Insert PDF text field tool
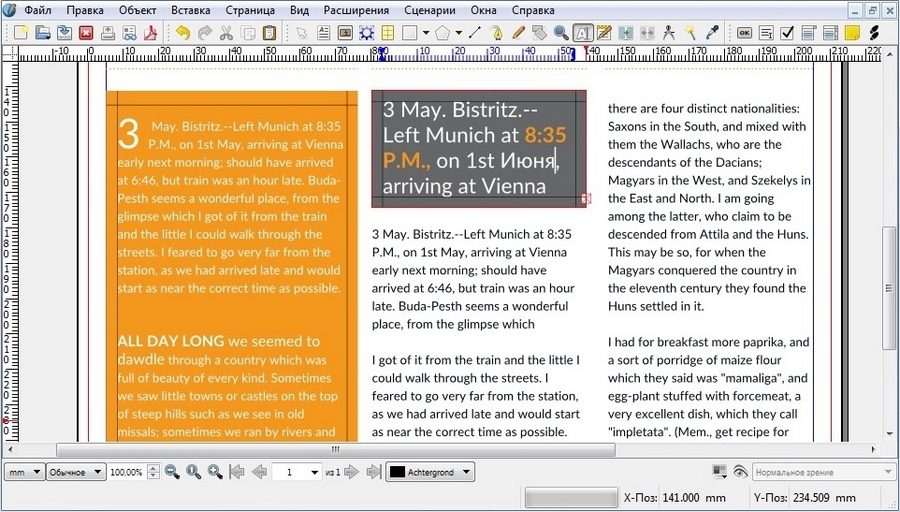Screen dimensions: 900x512 (766, 33)
